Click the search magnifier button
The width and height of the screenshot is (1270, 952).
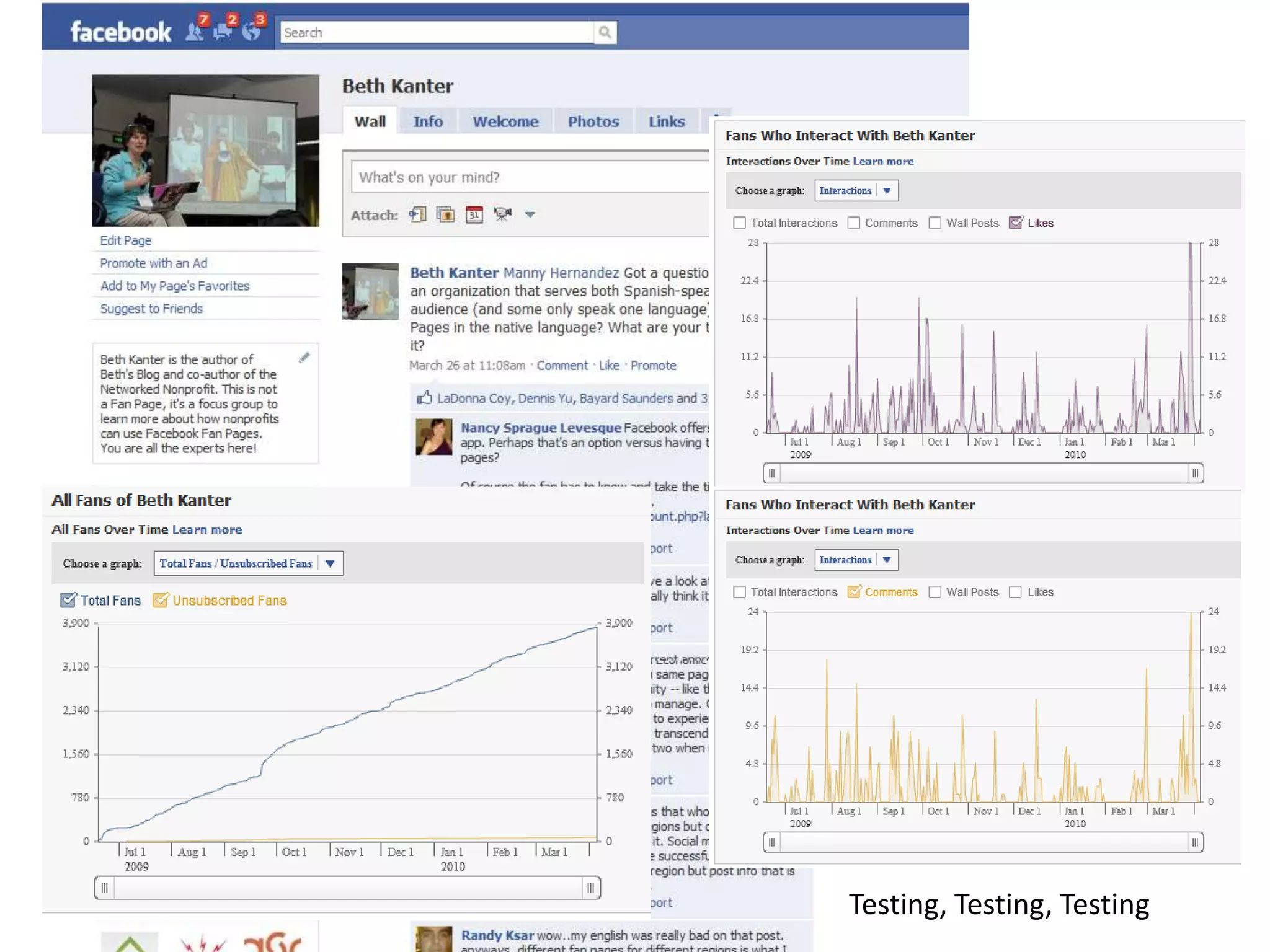605,32
